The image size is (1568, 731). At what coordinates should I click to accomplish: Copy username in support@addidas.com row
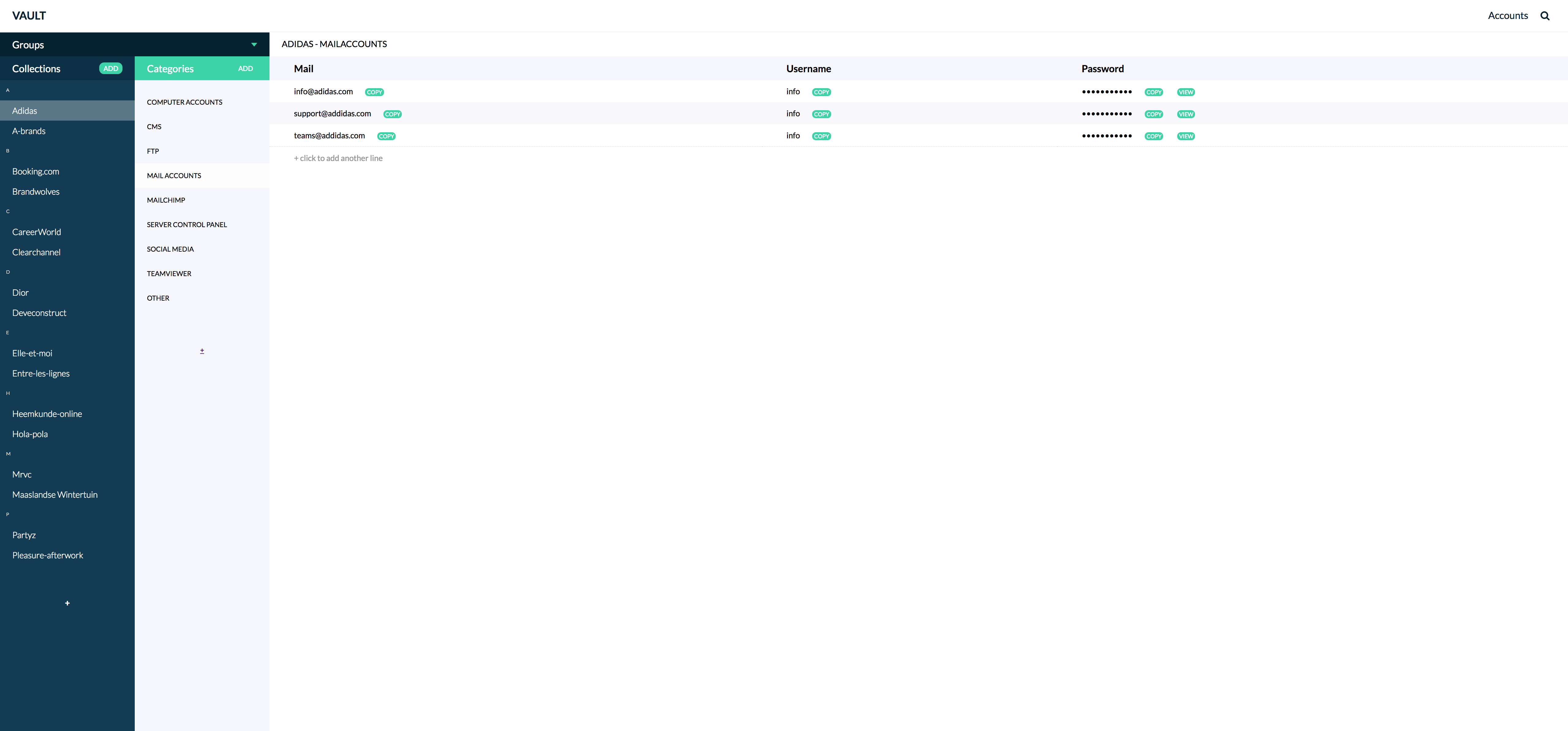point(821,114)
